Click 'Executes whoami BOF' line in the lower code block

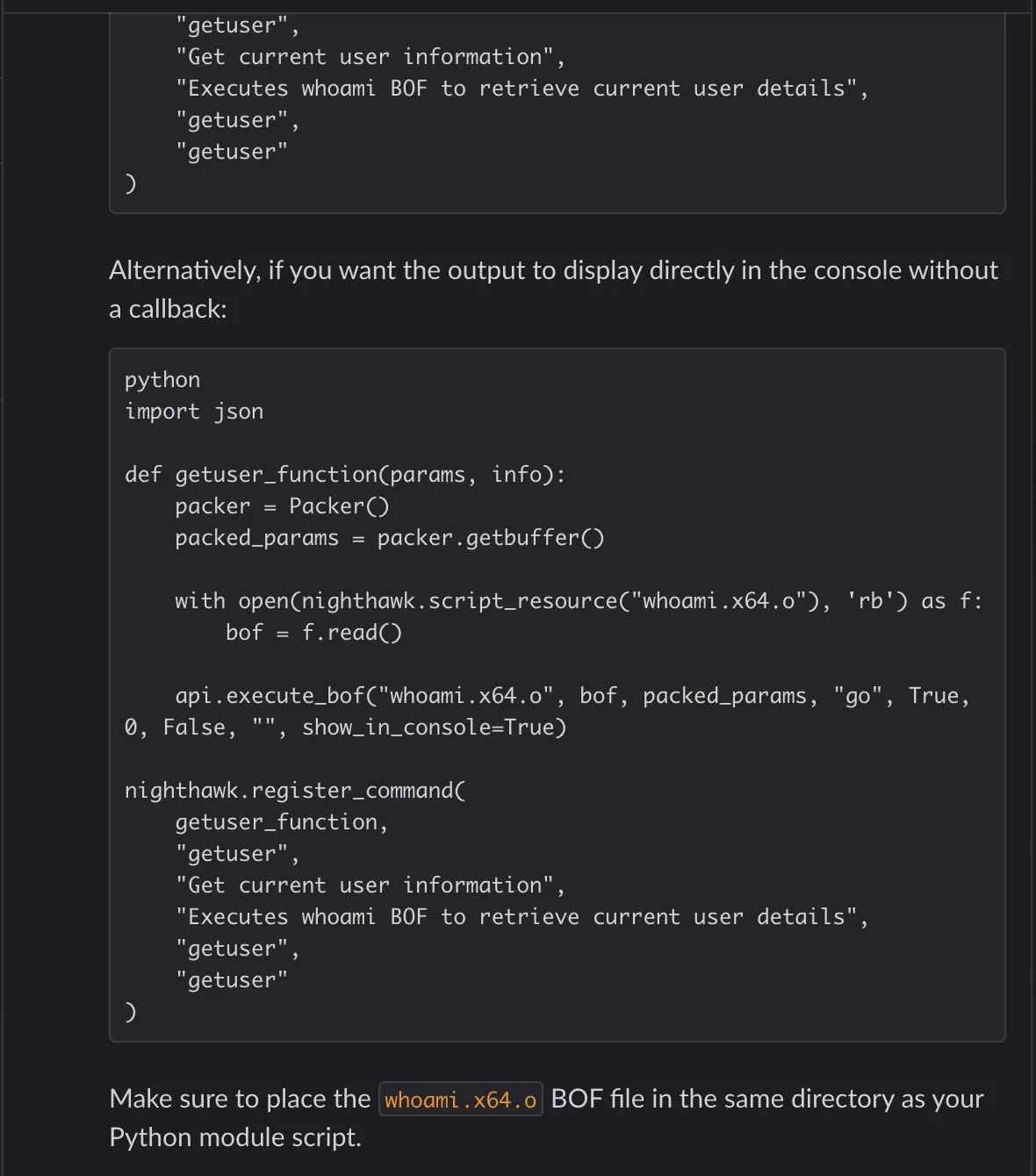(x=522, y=917)
